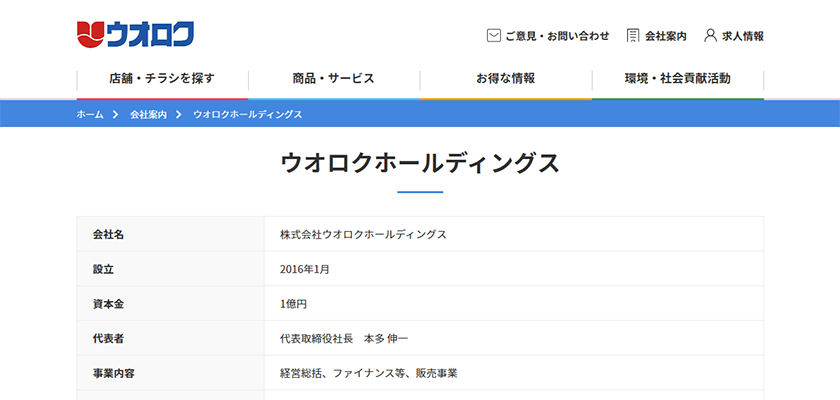Click the 代表取締役社長 本多 伸一 cell
This screenshot has width=840, height=400.
point(514,338)
